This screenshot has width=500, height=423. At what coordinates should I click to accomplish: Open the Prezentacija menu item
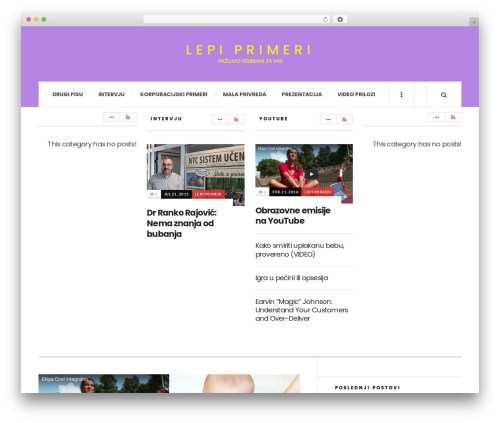[x=302, y=94]
